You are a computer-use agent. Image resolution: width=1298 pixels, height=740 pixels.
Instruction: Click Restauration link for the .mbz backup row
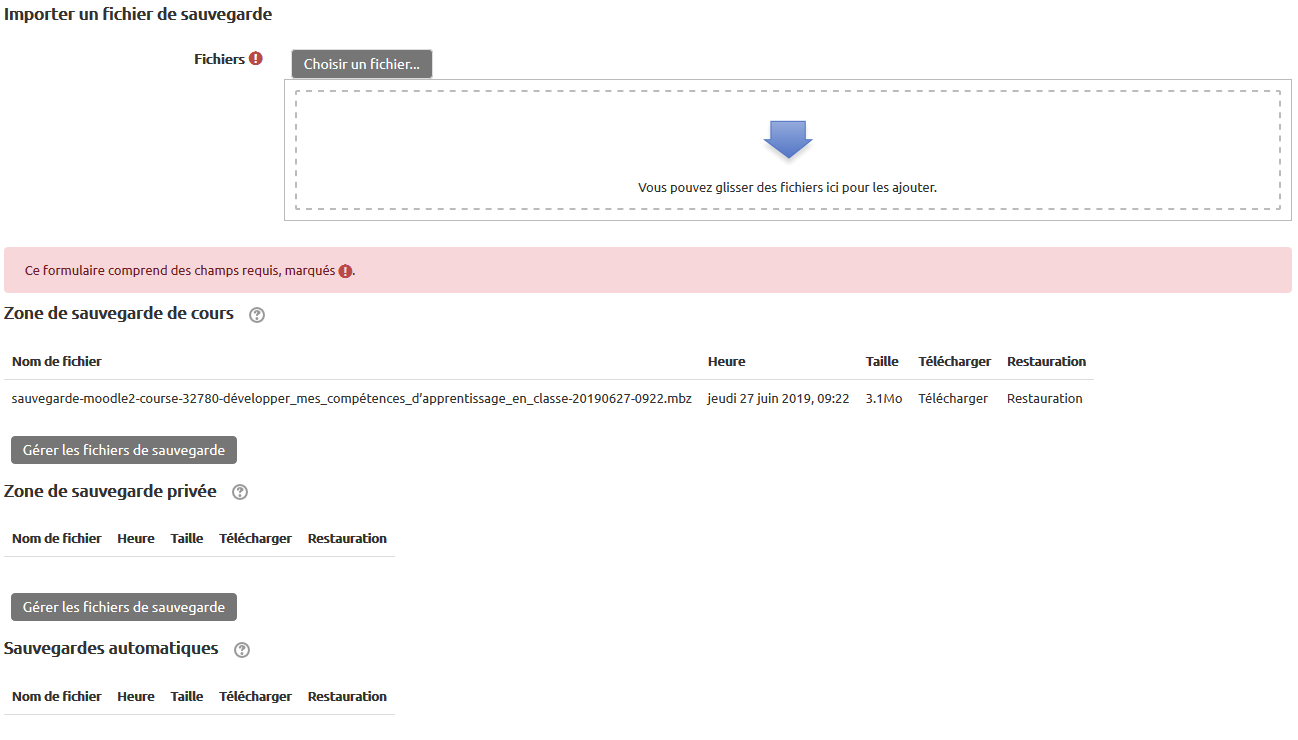[1044, 398]
